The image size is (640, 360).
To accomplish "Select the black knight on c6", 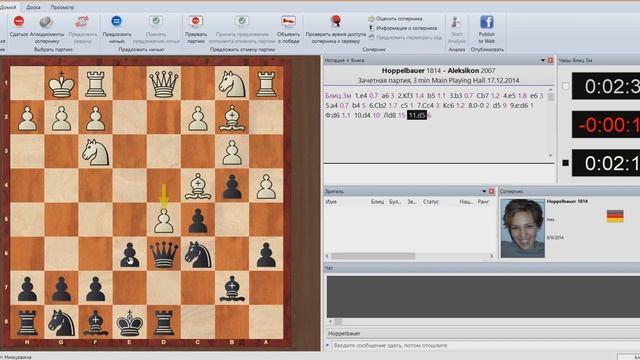I will click(x=198, y=254).
